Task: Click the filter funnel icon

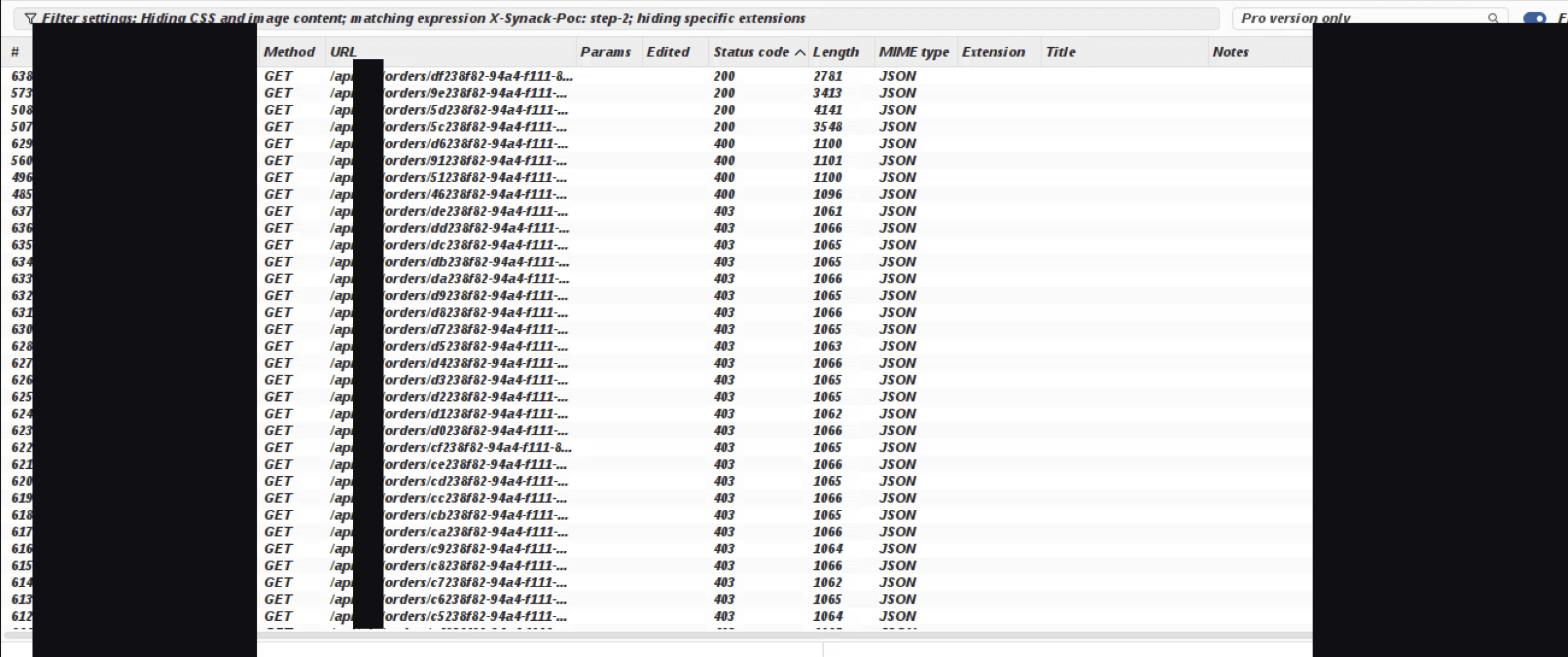Action: (30, 18)
